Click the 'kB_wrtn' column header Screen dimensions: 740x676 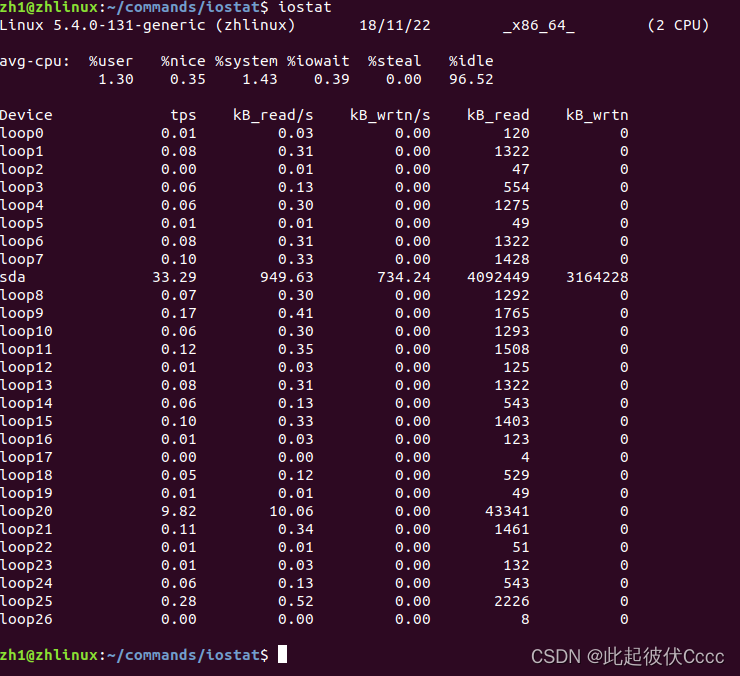coord(597,115)
